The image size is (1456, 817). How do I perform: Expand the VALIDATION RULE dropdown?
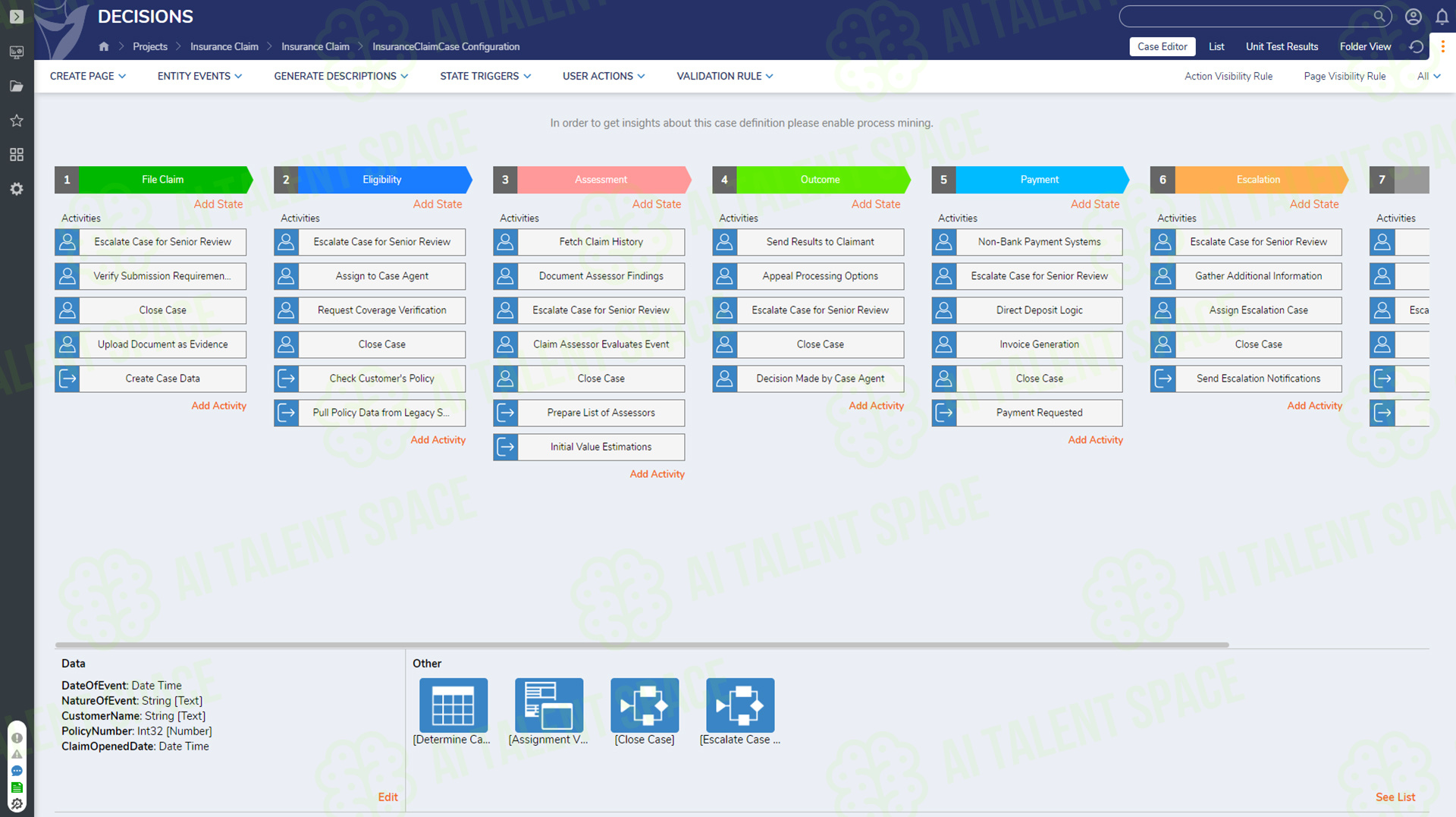tap(725, 77)
